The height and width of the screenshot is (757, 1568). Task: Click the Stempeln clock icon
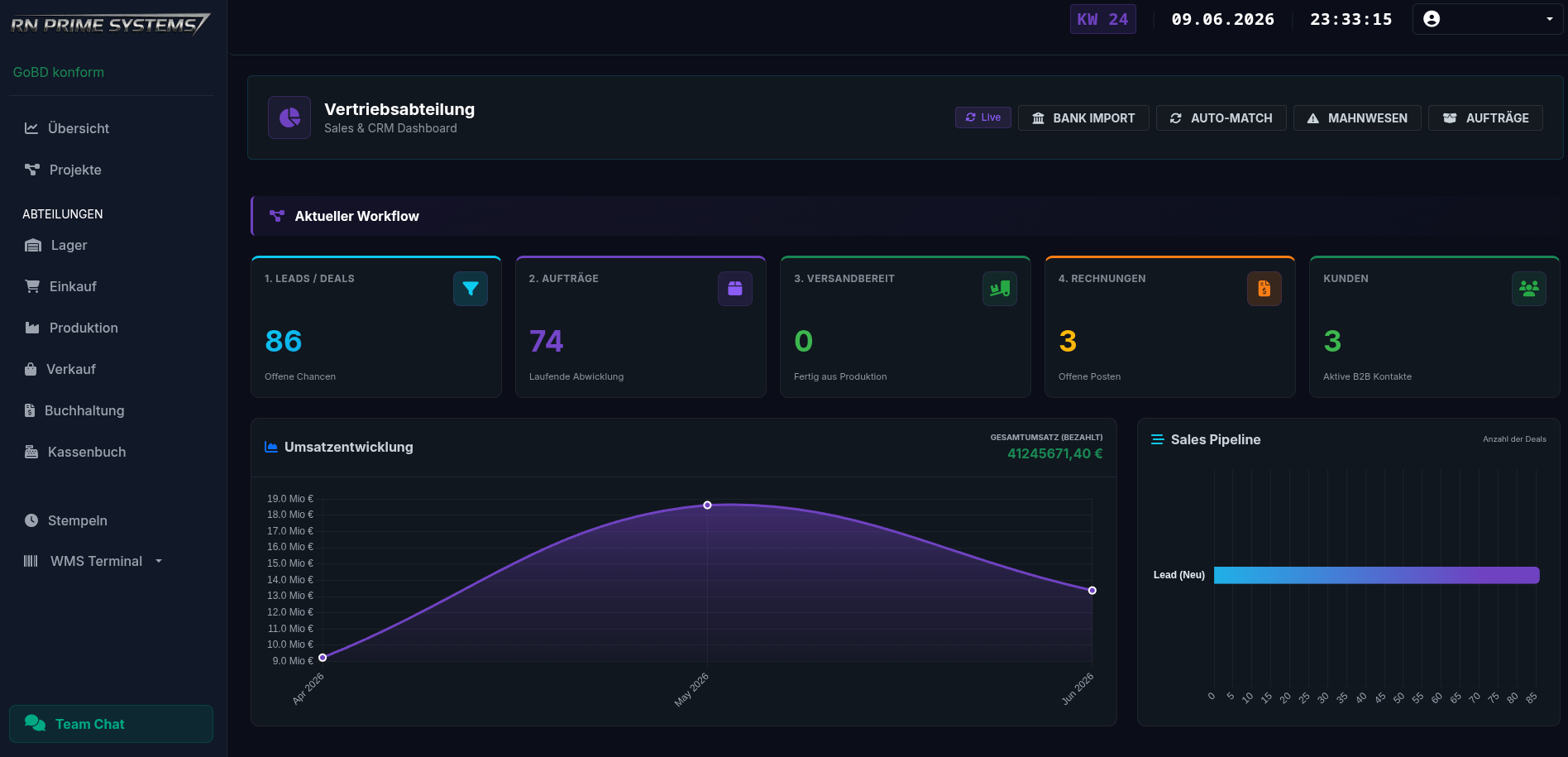[31, 520]
